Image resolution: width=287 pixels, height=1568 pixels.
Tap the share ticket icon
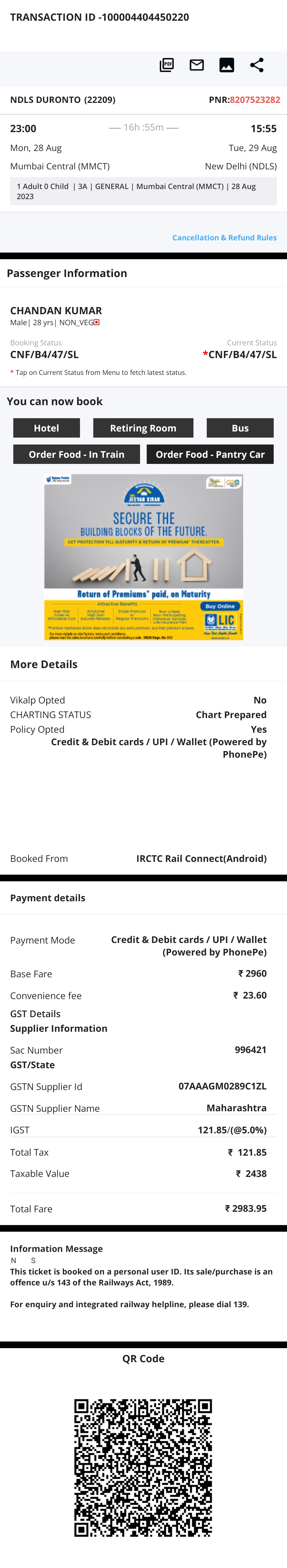[x=257, y=65]
